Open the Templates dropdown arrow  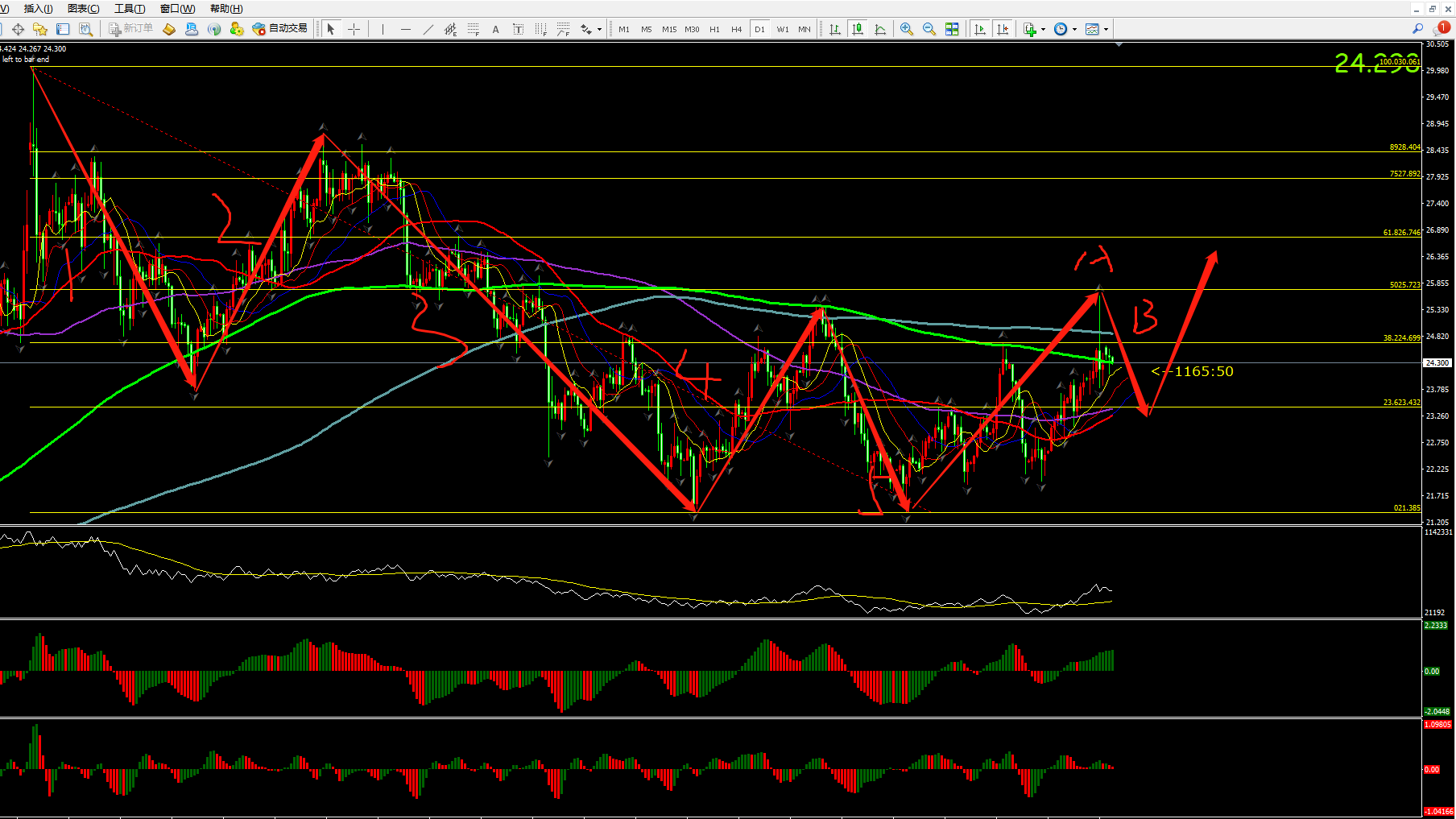point(1106,30)
